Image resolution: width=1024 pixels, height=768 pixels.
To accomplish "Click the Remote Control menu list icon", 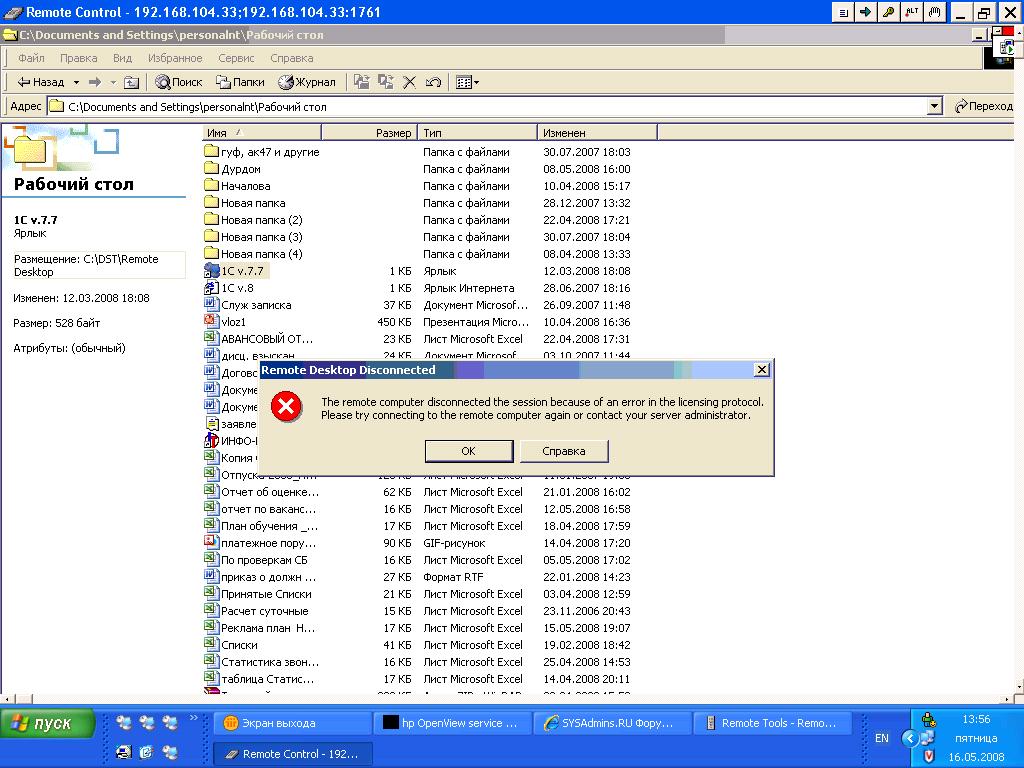I will click(843, 12).
